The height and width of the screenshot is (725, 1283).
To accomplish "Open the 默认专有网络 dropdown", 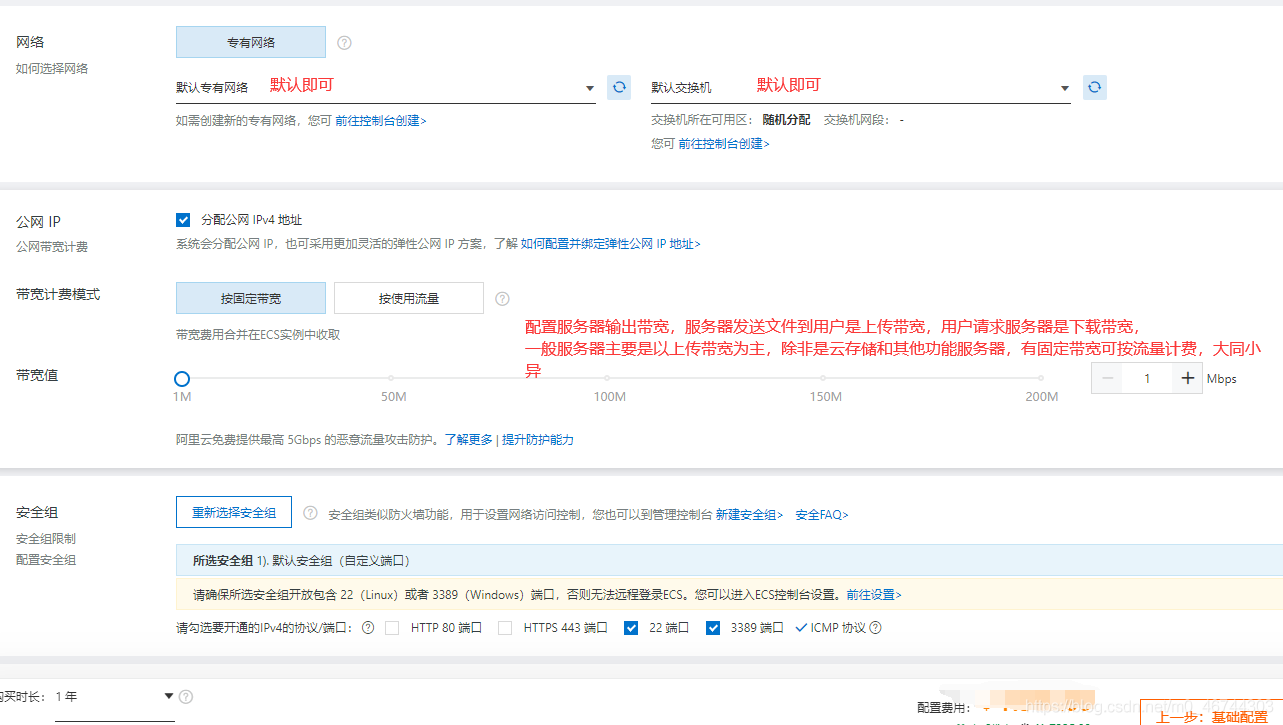I will click(x=385, y=88).
